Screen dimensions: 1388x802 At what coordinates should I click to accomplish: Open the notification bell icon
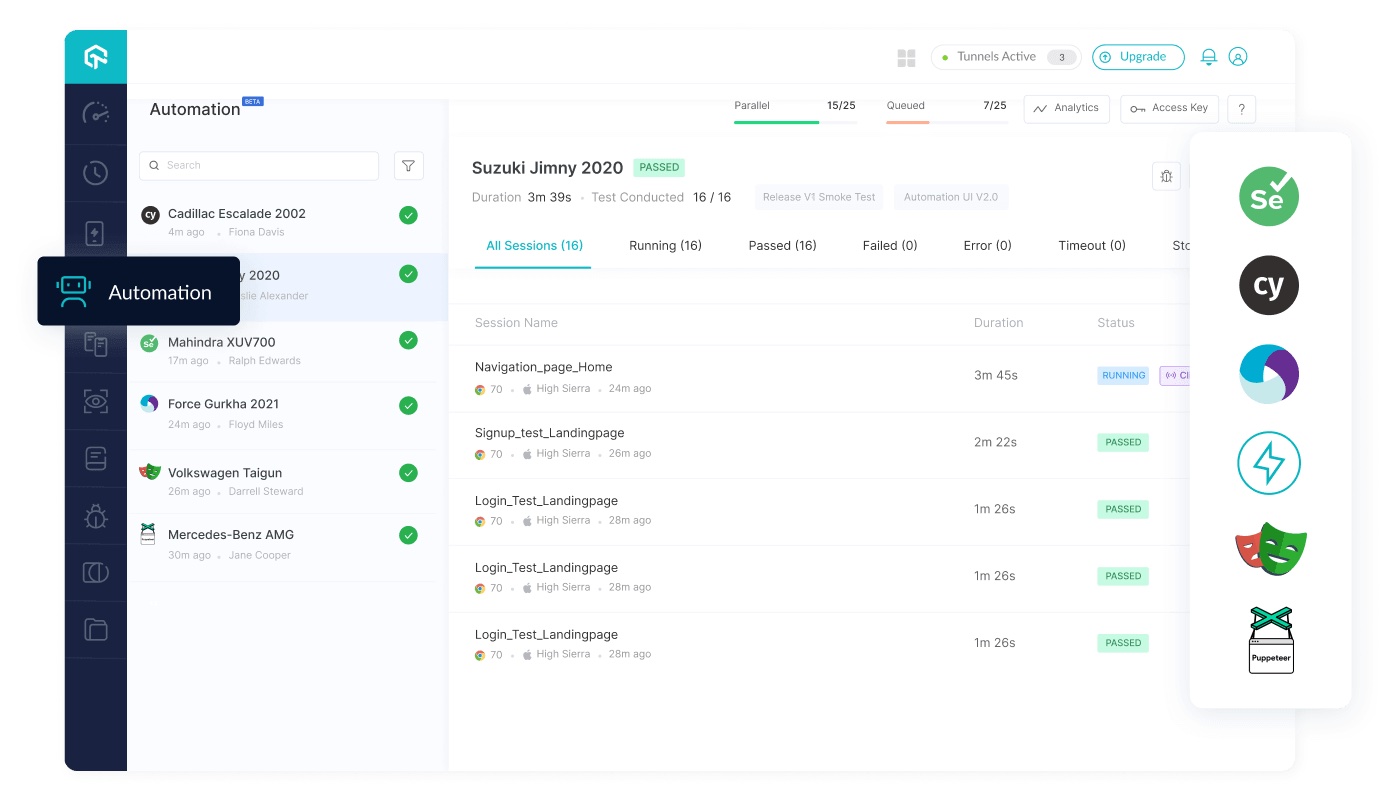click(1209, 57)
